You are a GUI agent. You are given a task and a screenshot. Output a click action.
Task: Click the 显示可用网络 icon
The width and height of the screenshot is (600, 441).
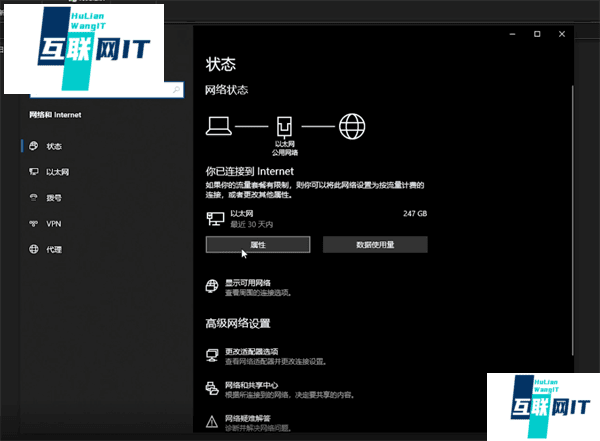211,287
